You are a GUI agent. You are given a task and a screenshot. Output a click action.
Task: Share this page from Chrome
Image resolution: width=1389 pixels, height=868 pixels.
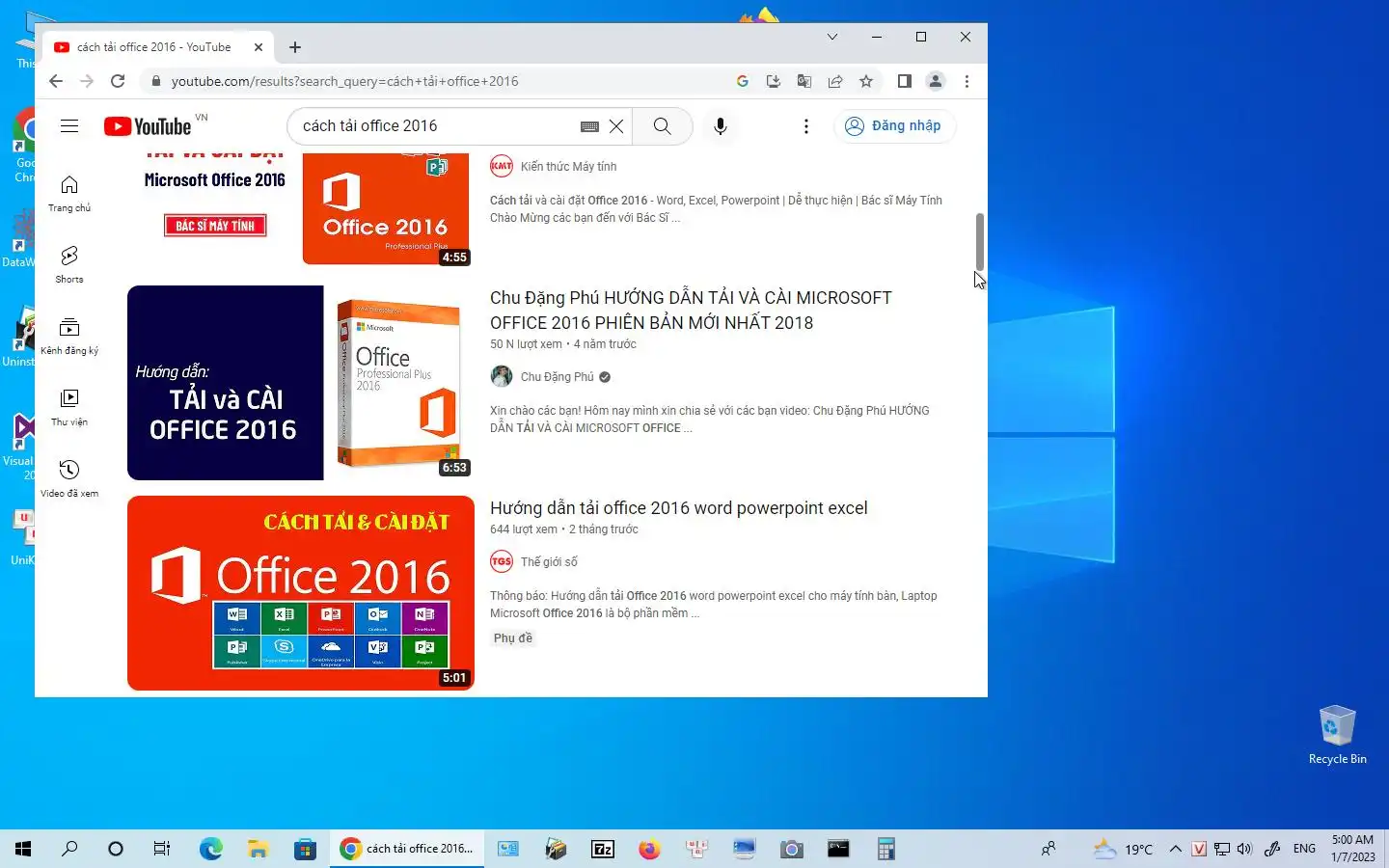[x=835, y=81]
